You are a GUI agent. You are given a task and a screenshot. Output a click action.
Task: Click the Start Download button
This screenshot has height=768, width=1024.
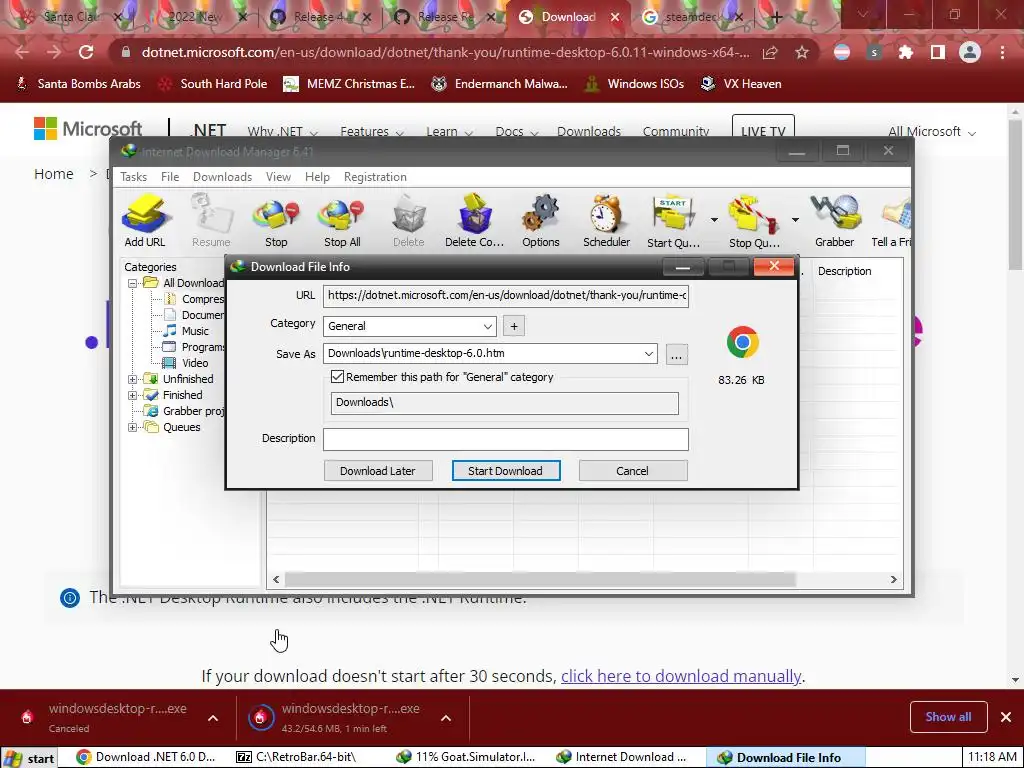tap(505, 471)
